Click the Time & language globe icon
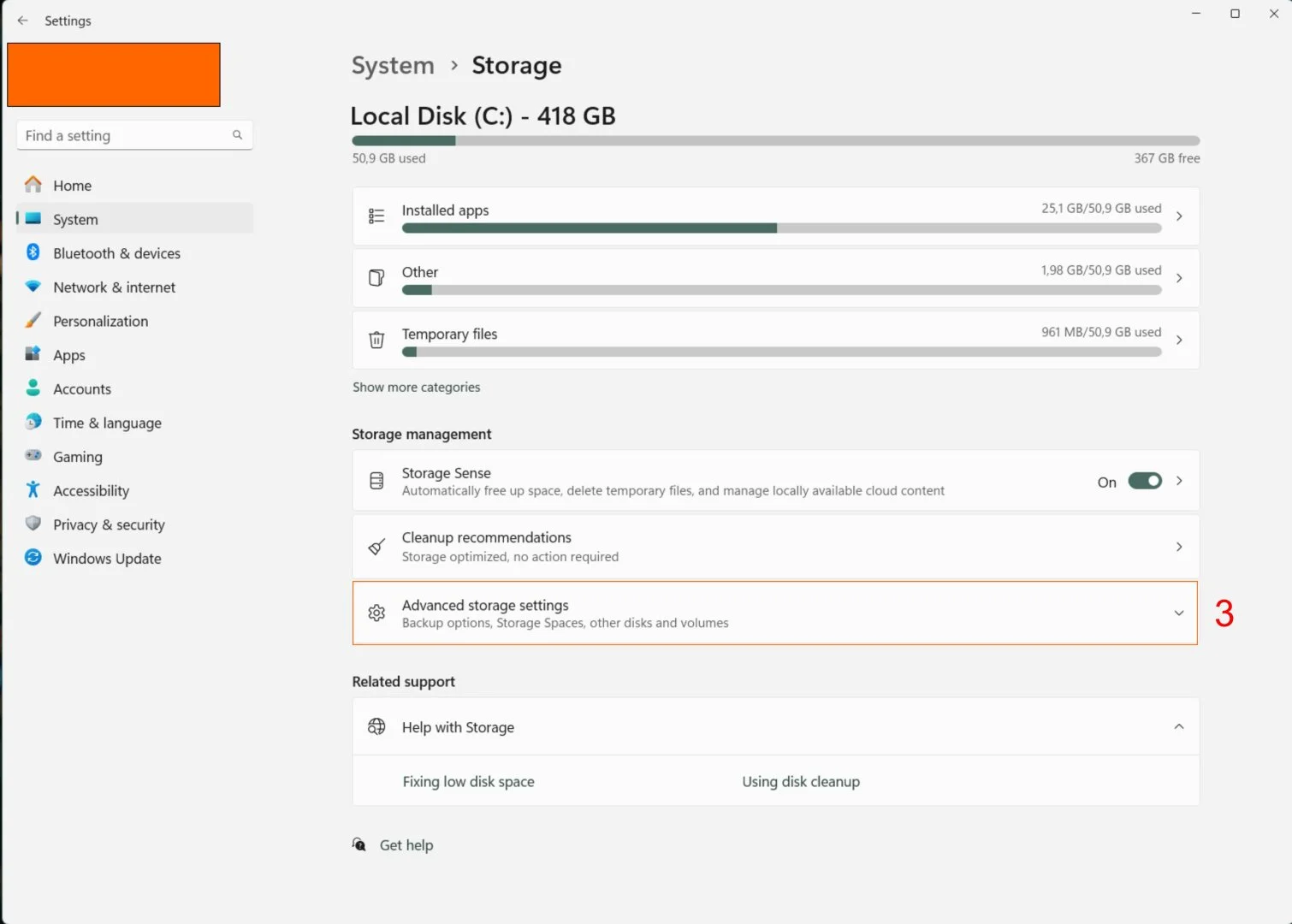Screen dimensions: 1292x924 (33, 422)
